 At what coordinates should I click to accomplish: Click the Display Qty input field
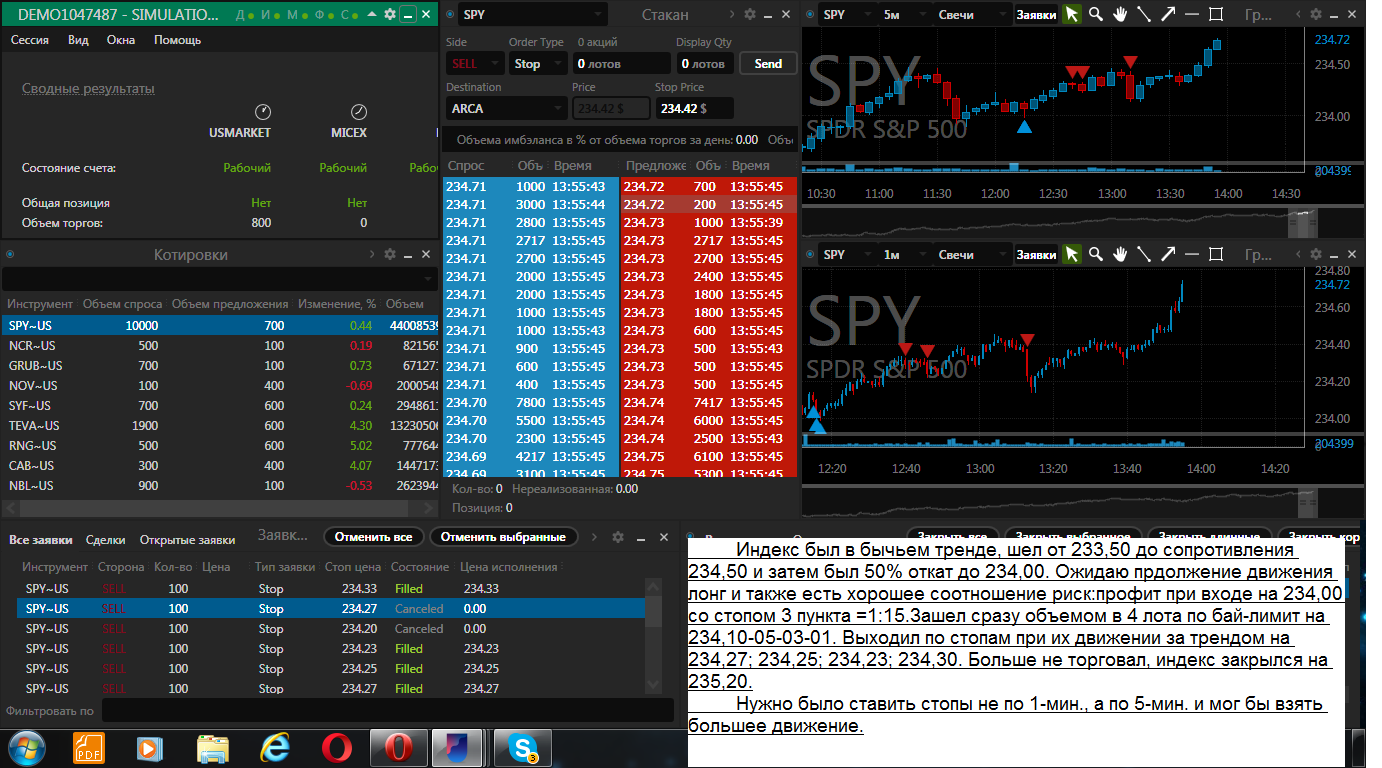[704, 63]
